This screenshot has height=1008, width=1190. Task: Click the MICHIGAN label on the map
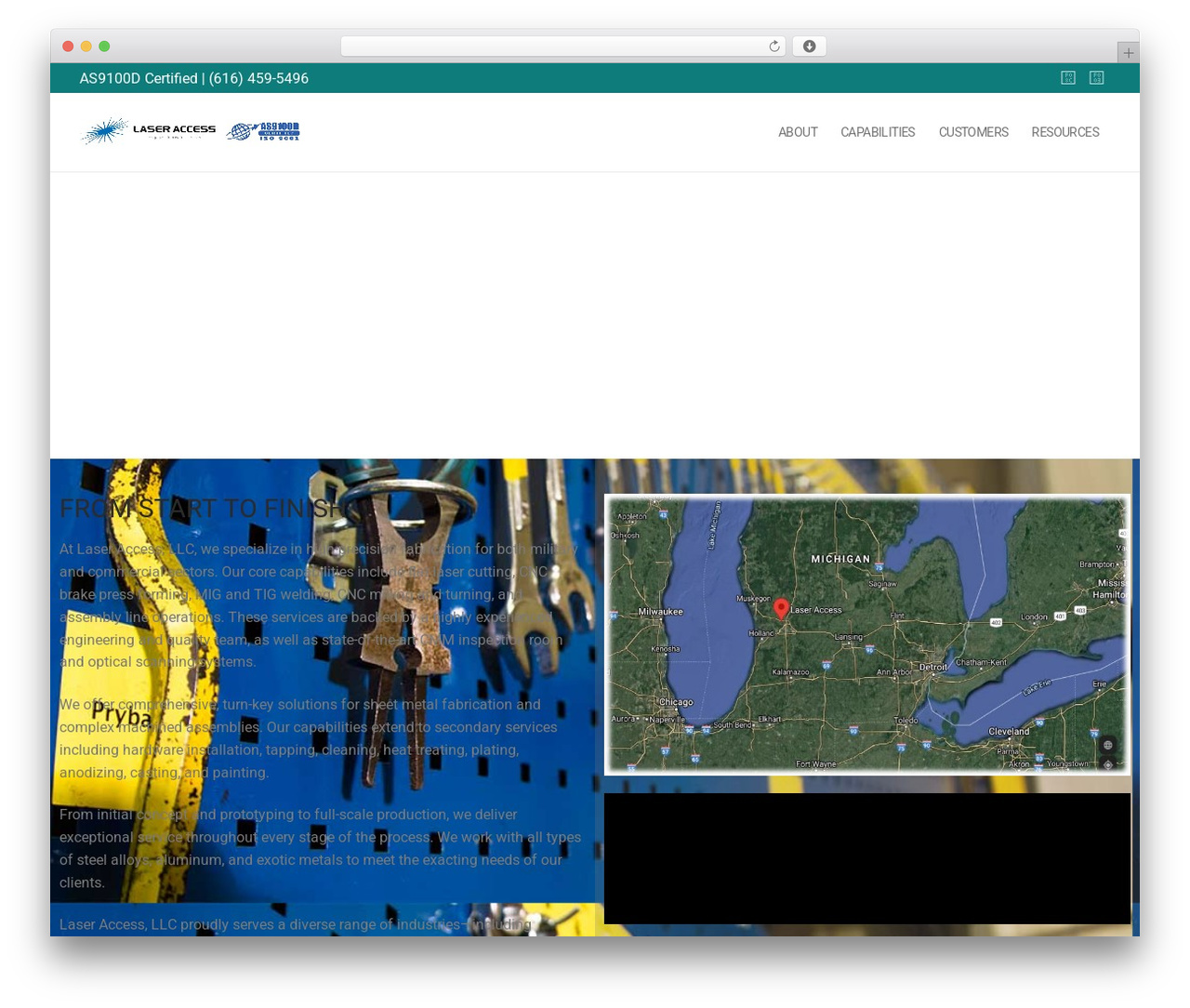(840, 559)
